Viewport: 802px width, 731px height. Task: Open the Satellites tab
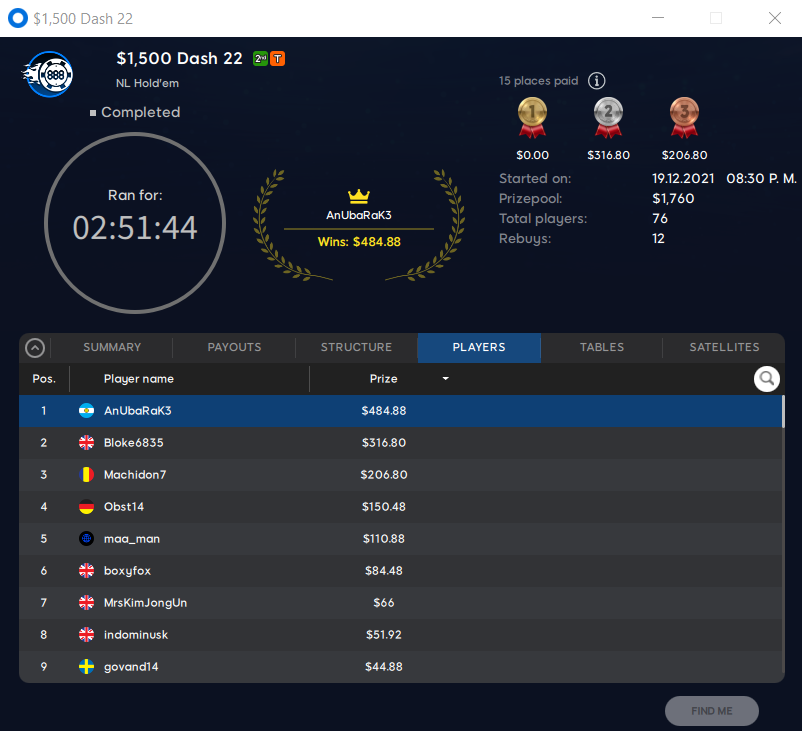click(x=724, y=347)
